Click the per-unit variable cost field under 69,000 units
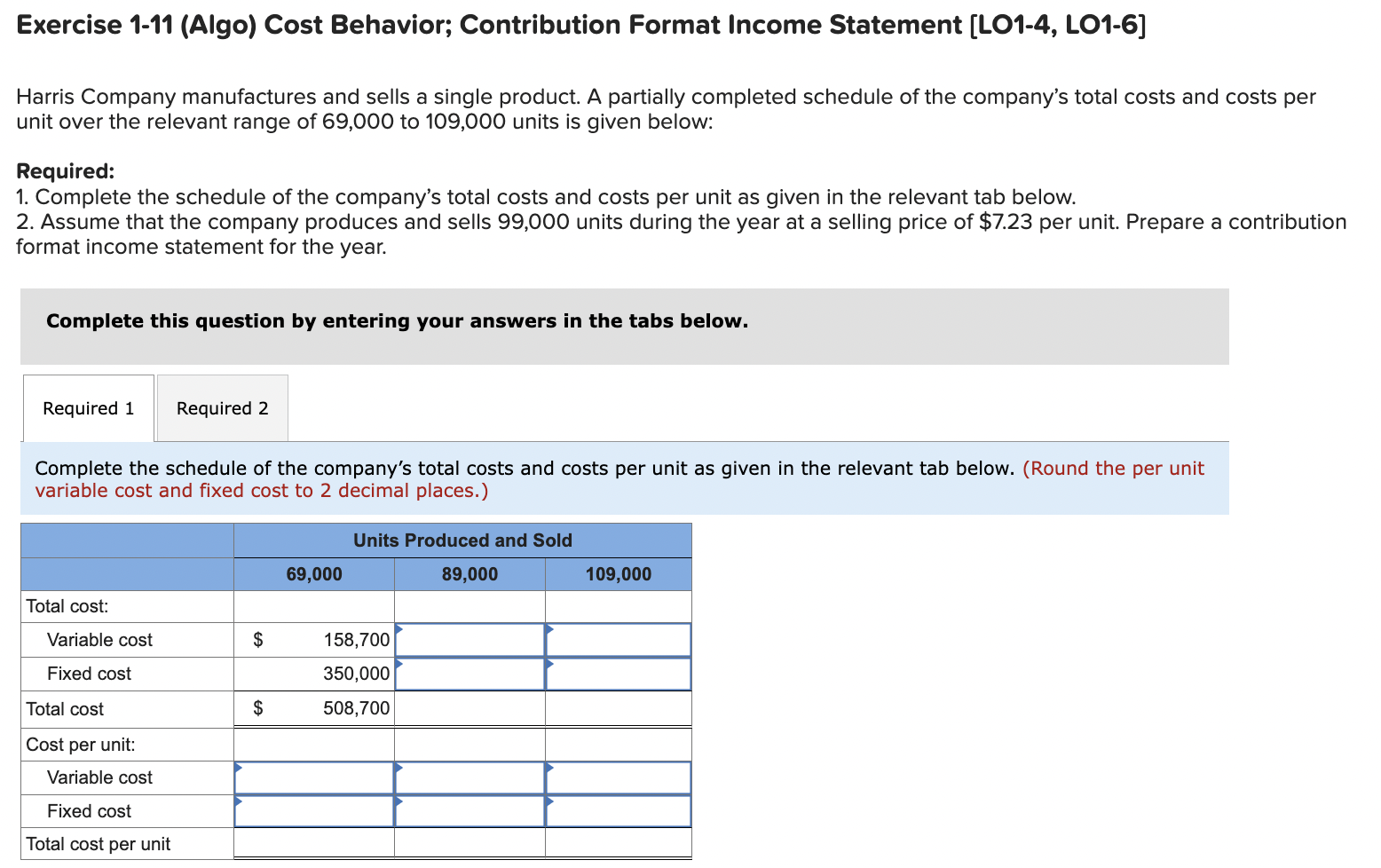Image resolution: width=1381 pixels, height=868 pixels. point(313,777)
